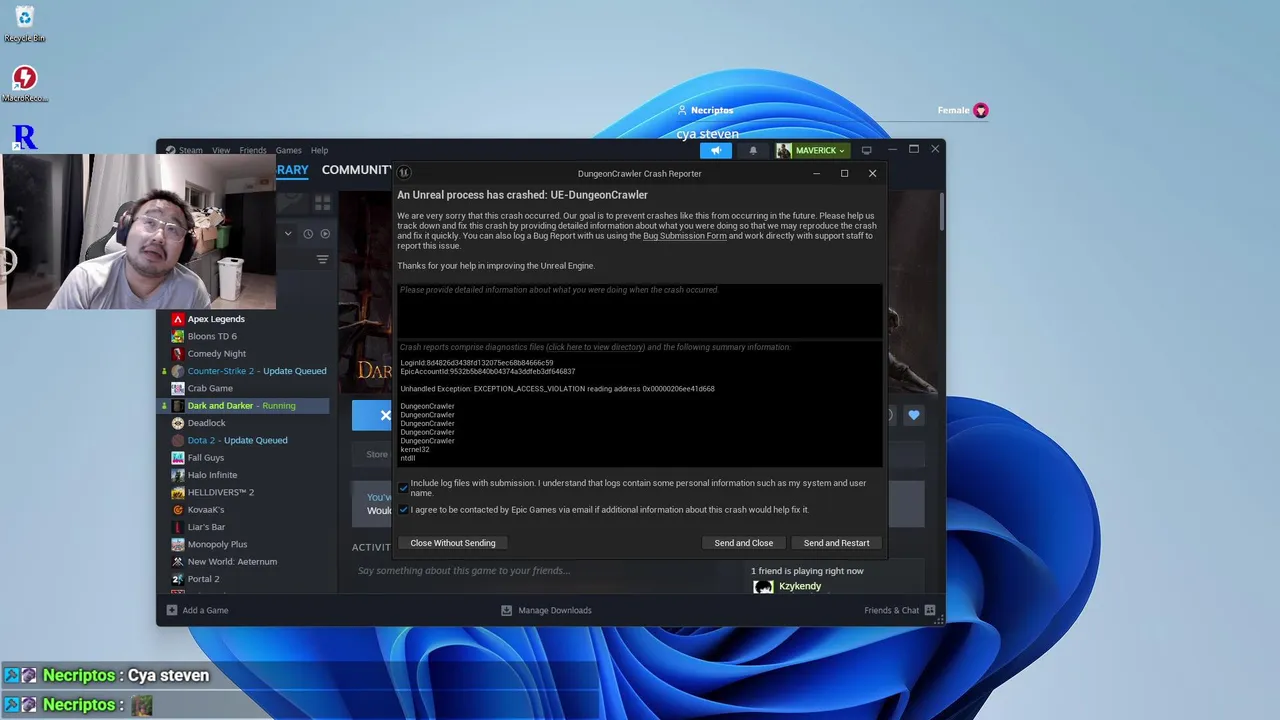Screen dimensions: 1280x720
Task: Uncheck agree to be contacted by Epic Games
Action: point(404,510)
